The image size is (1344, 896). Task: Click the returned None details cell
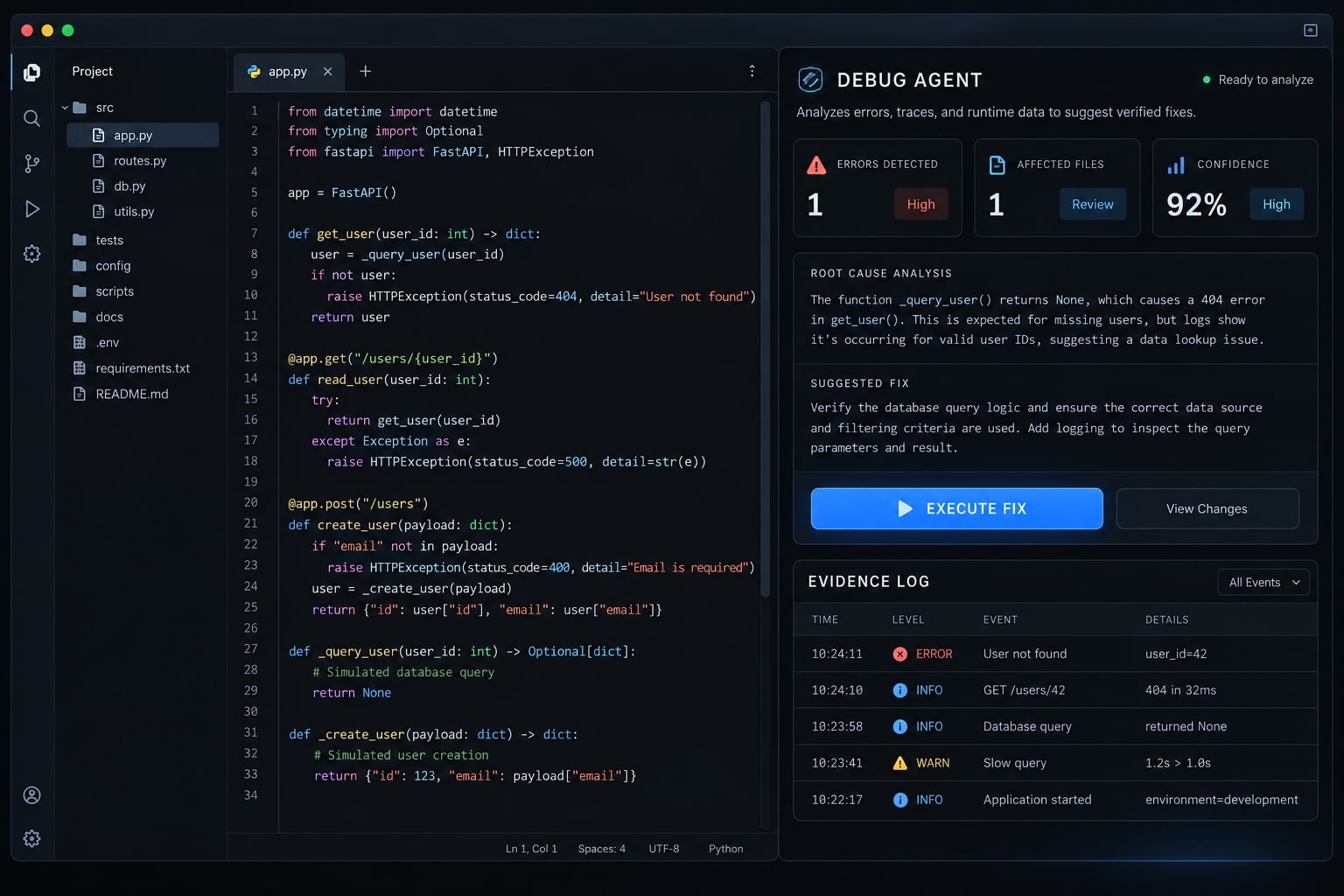point(1186,726)
